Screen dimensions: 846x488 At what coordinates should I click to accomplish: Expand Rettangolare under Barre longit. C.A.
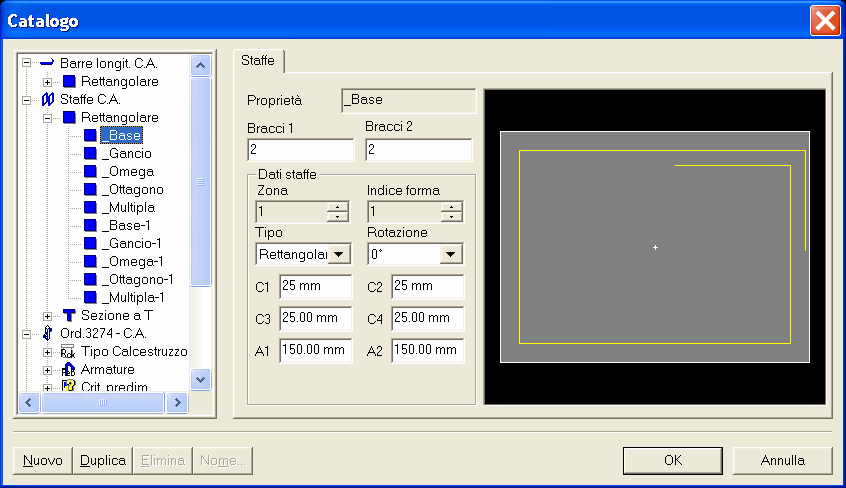[x=47, y=82]
